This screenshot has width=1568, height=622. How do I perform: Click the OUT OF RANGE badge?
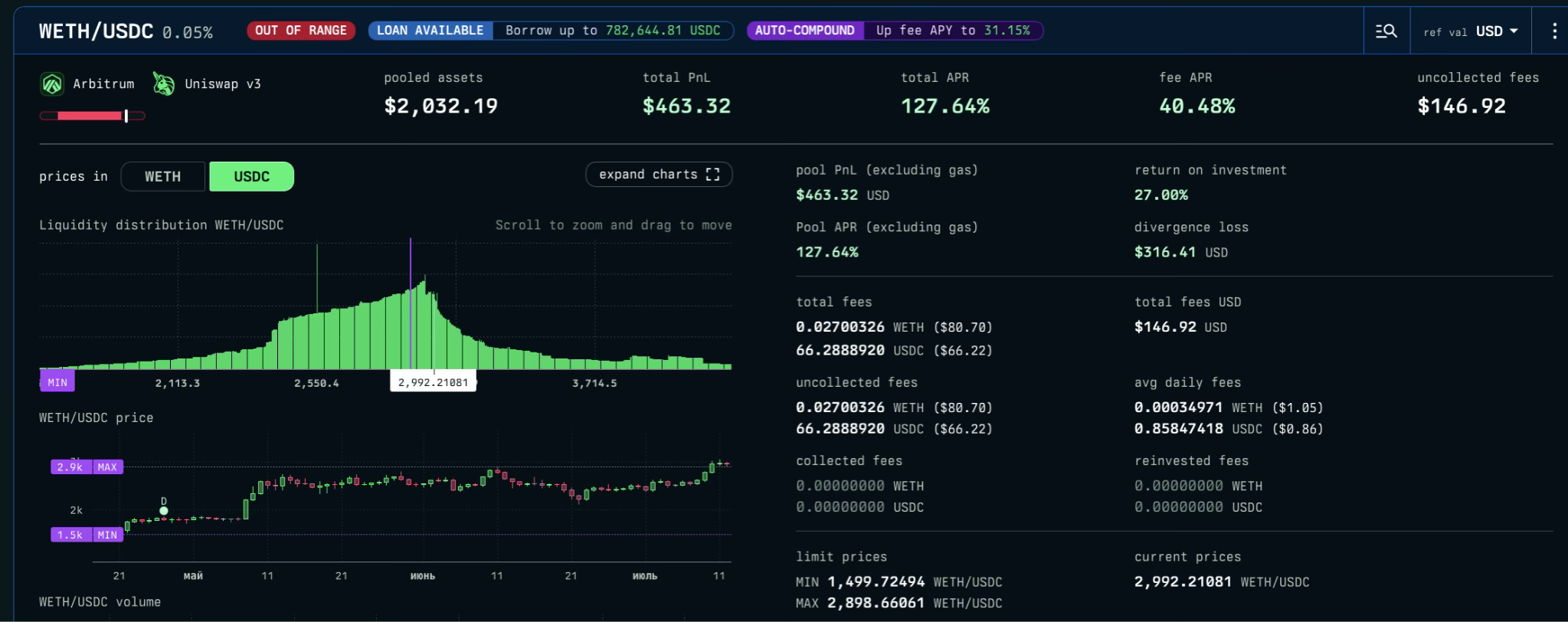300,31
